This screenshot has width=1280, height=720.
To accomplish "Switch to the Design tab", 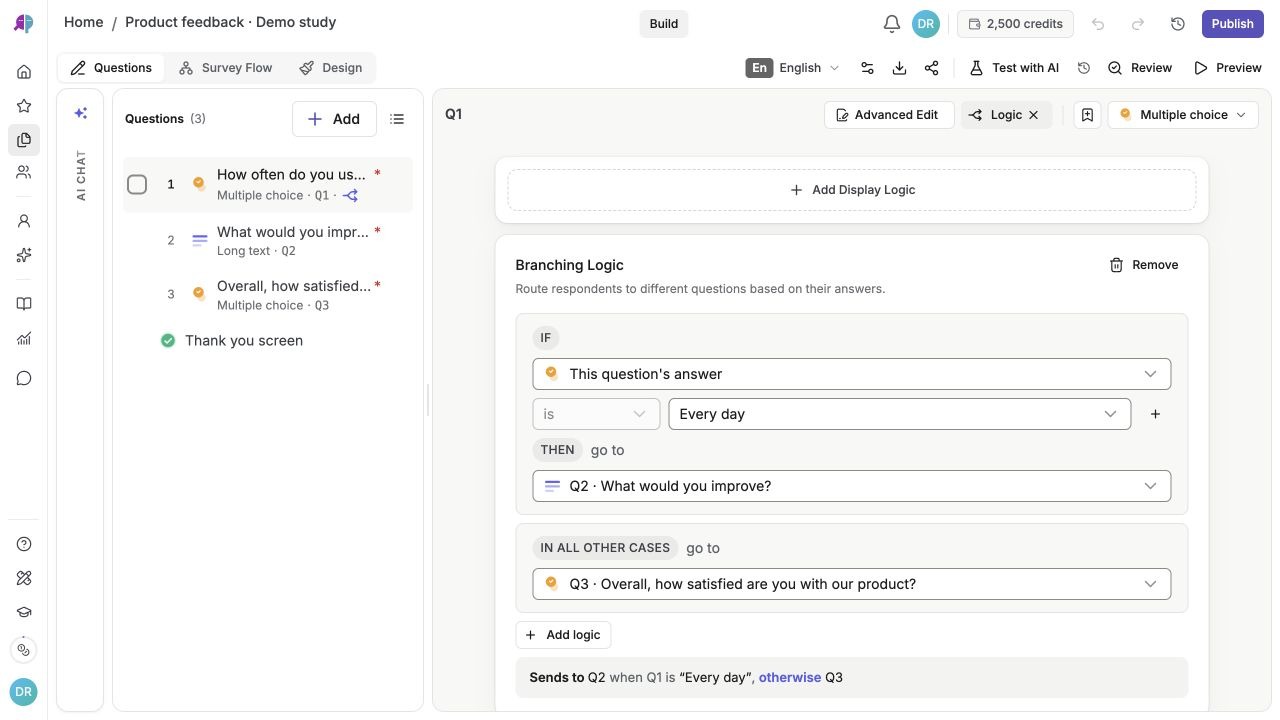I will [x=331, y=68].
